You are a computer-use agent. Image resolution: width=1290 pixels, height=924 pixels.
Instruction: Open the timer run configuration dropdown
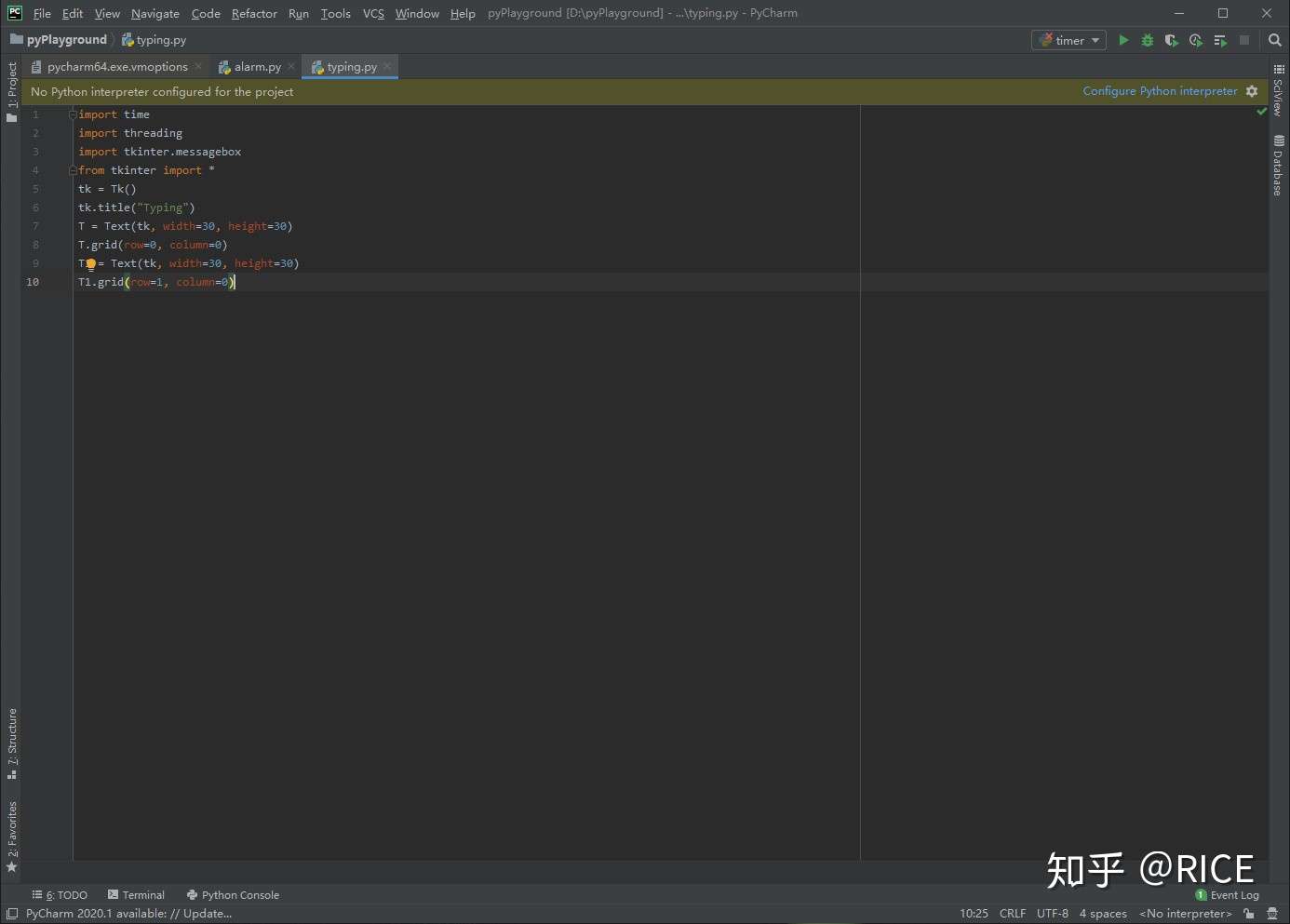1068,40
